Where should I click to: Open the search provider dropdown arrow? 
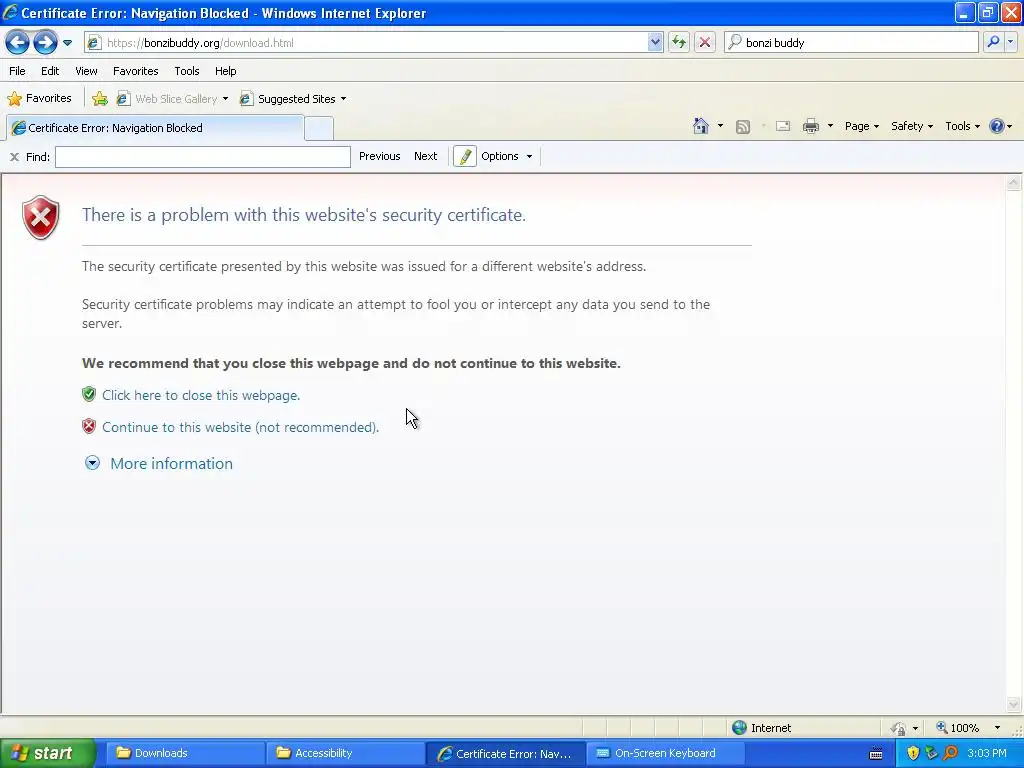click(x=1010, y=42)
